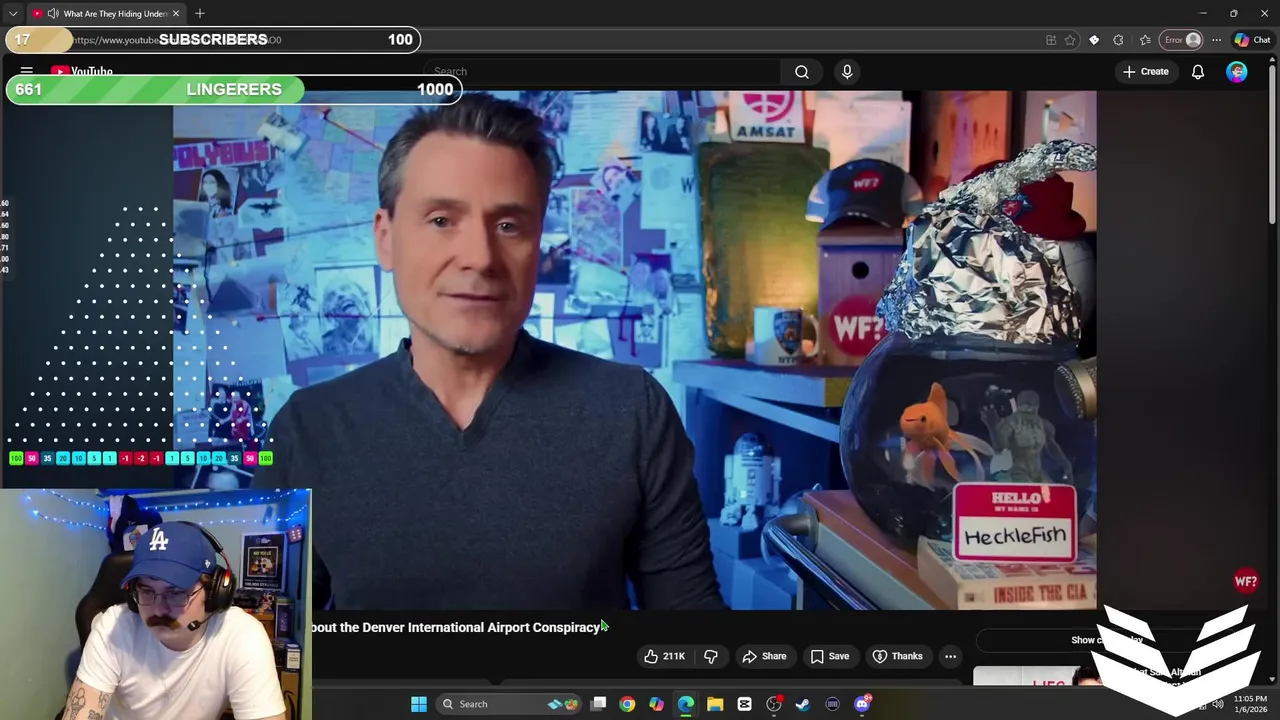Click the diamond-shaped extension icon in Edge toolbar
1280x720 pixels.
[x=1094, y=40]
